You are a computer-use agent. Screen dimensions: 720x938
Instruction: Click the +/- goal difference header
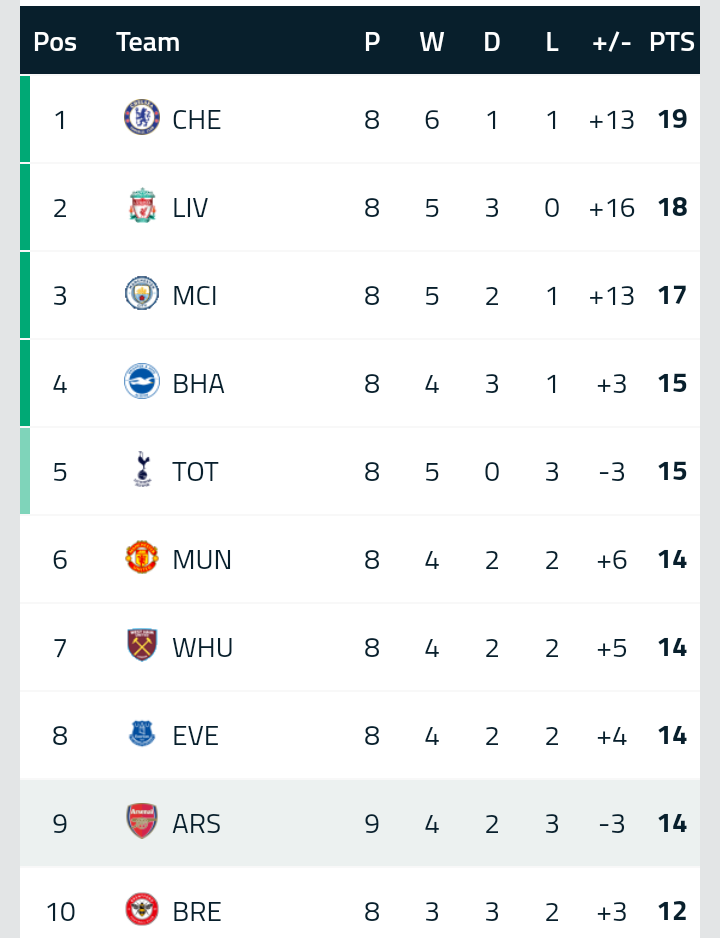pyautogui.click(x=612, y=42)
